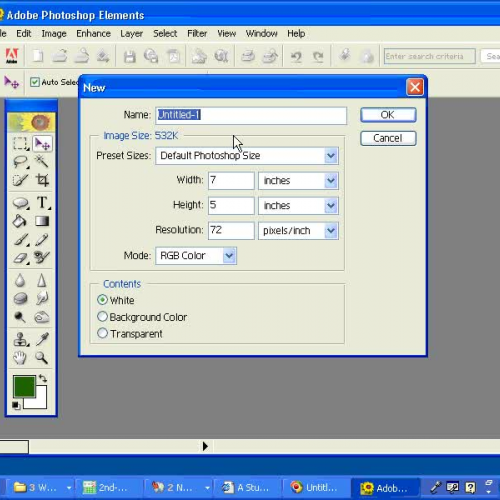The height and width of the screenshot is (500, 500).
Task: Choose Background Color contents option
Action: pyautogui.click(x=102, y=316)
